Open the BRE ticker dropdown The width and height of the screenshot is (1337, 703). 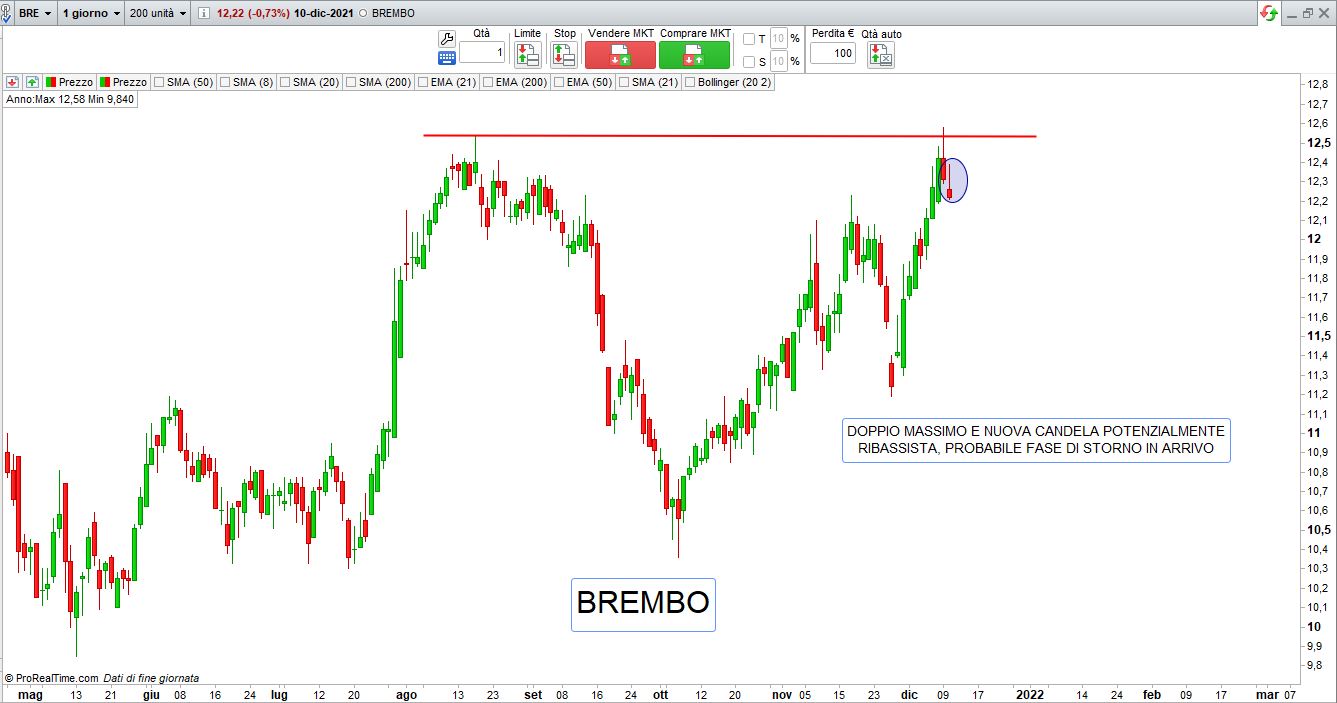35,14
